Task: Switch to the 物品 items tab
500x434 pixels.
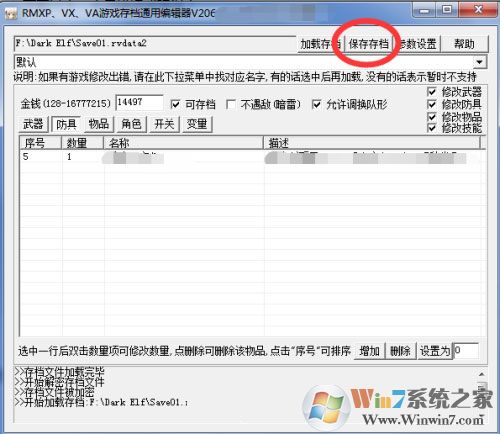Action: [99, 124]
